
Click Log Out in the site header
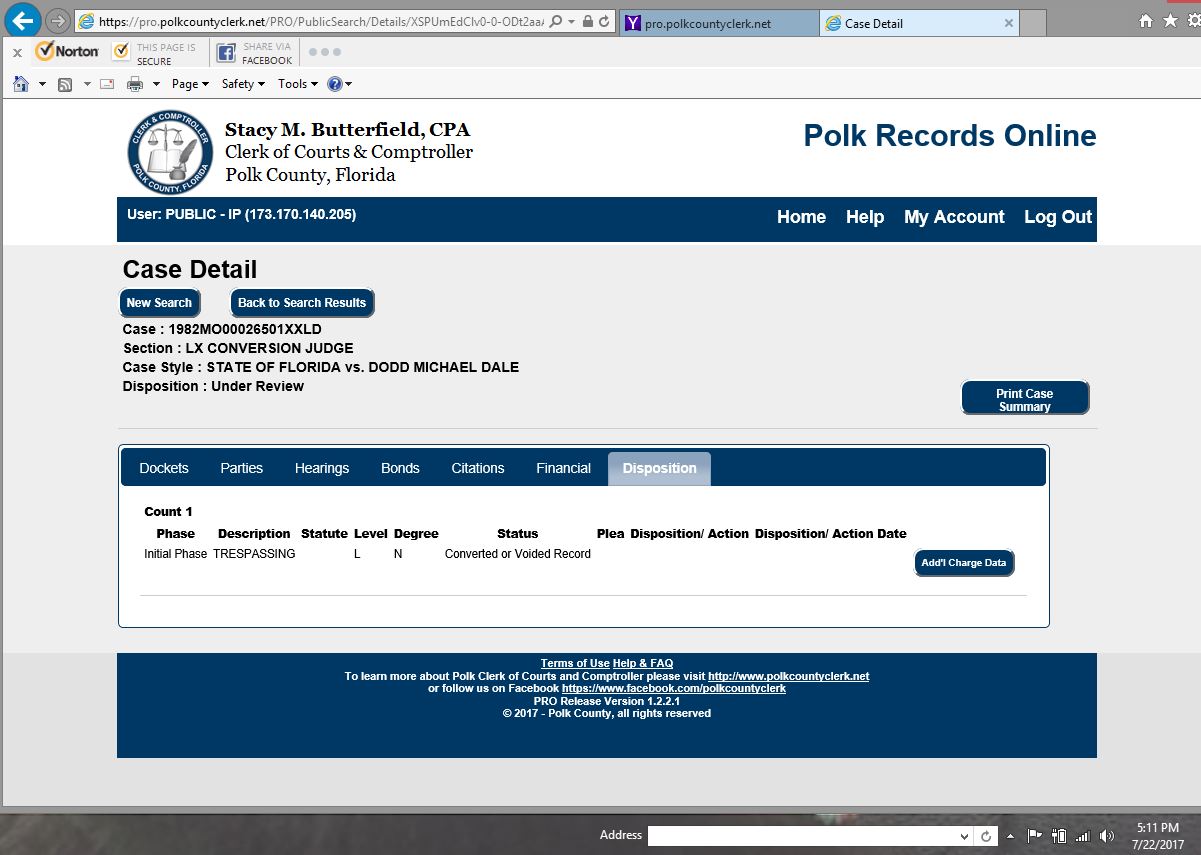(1058, 217)
